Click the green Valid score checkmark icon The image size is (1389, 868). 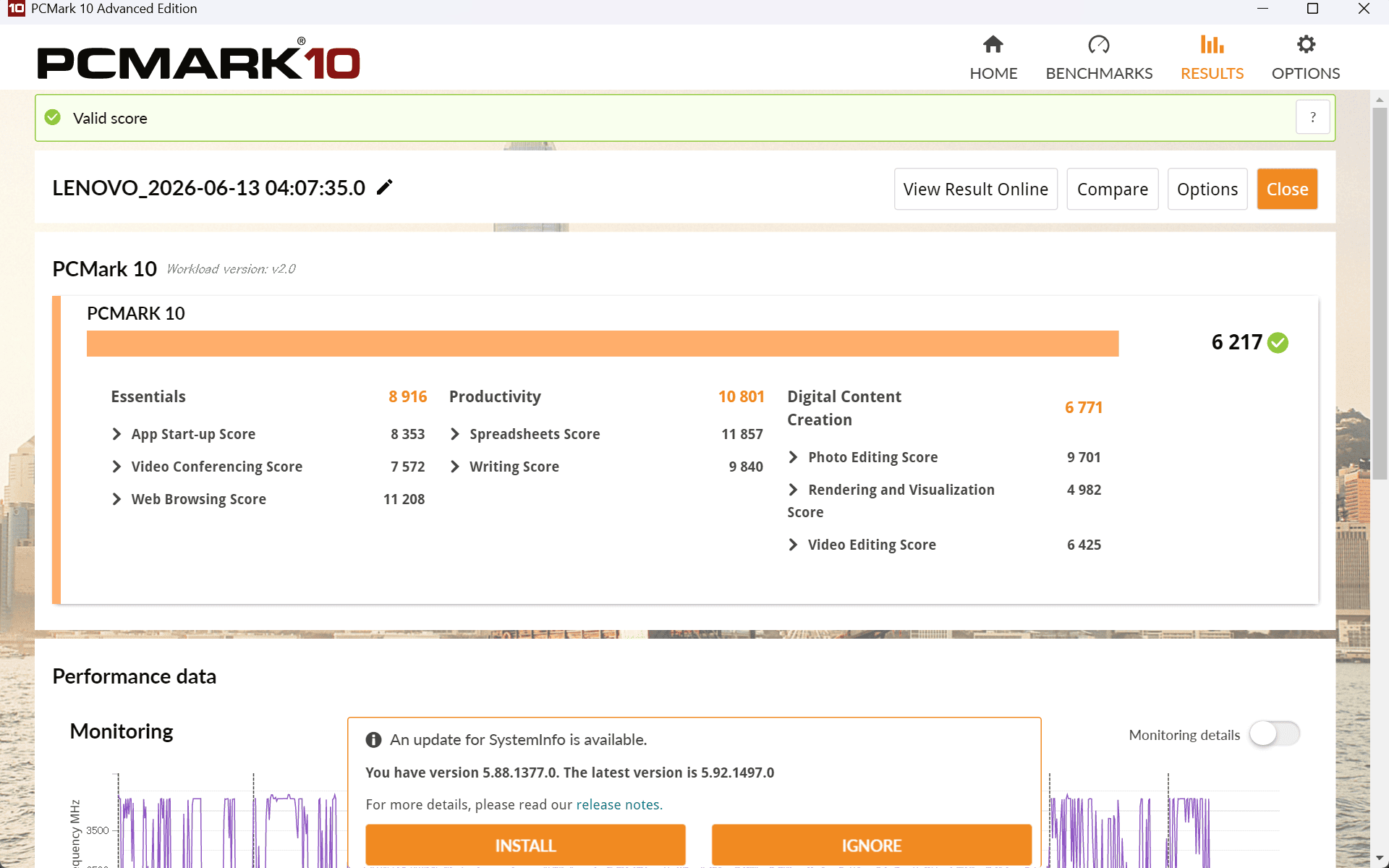53,117
